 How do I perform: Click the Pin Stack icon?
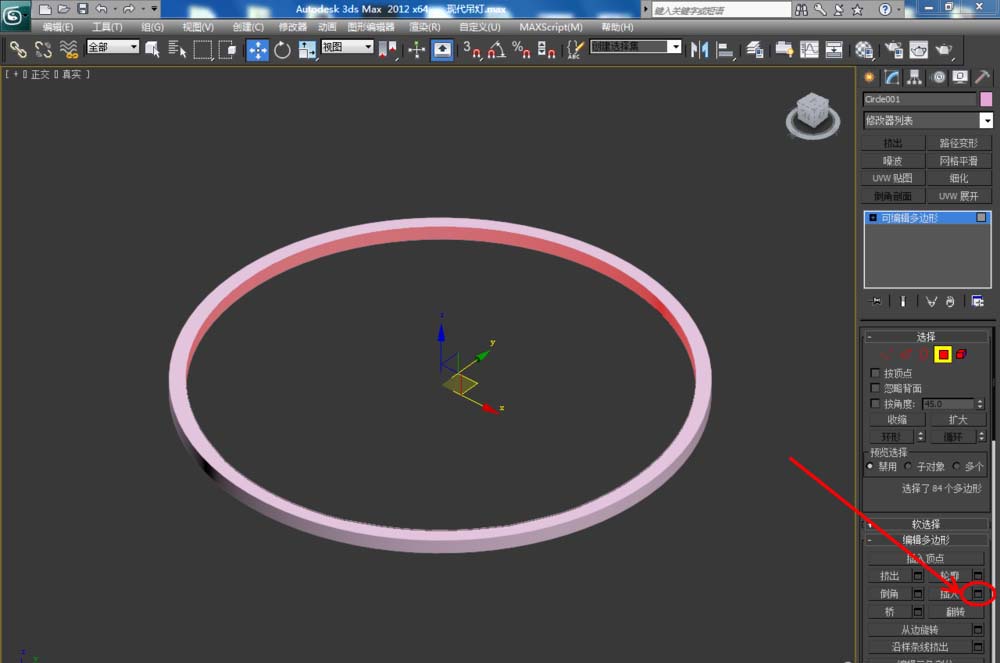(876, 301)
